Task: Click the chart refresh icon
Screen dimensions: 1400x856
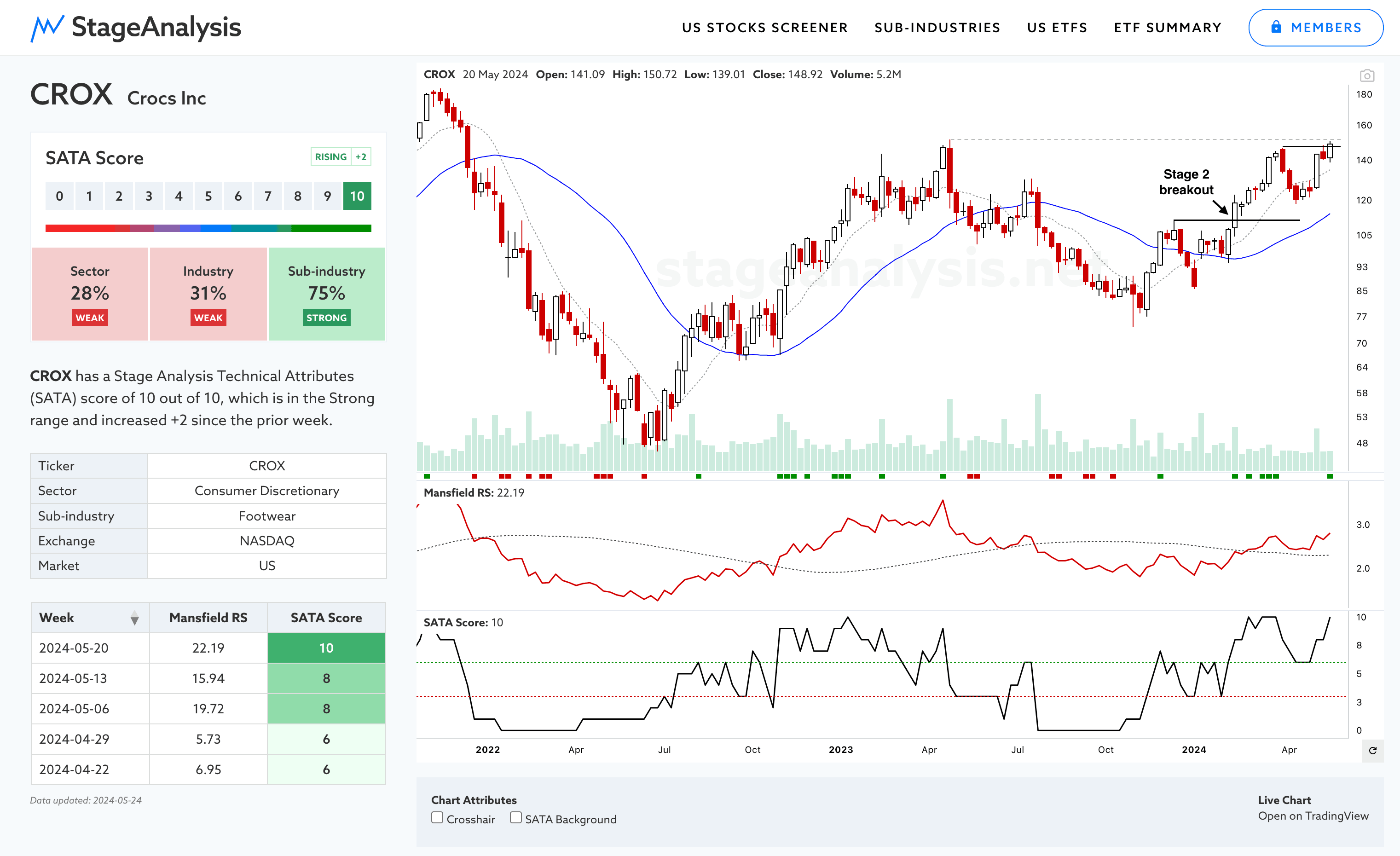Action: pos(1373,750)
